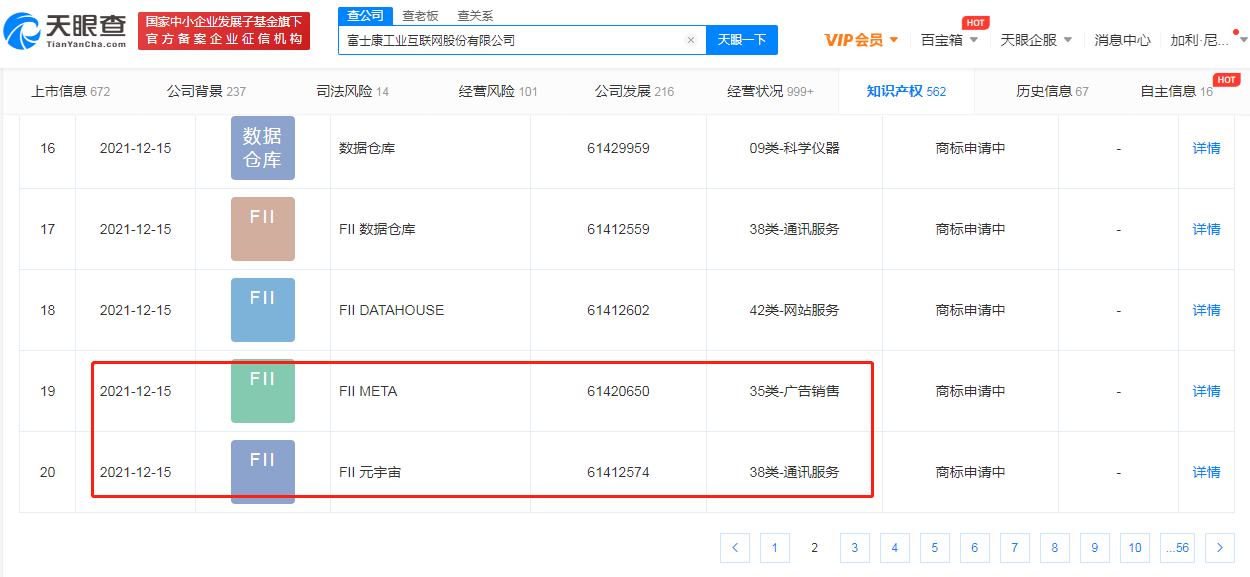
Task: Open the 历史信息 67 tab
Action: pos(1052,91)
